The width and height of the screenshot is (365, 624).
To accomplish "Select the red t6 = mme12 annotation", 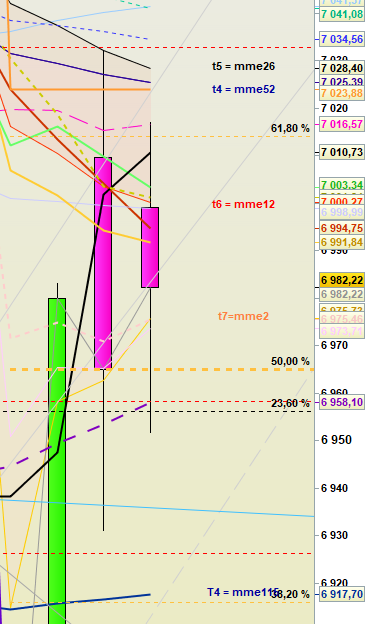I will pos(243,204).
